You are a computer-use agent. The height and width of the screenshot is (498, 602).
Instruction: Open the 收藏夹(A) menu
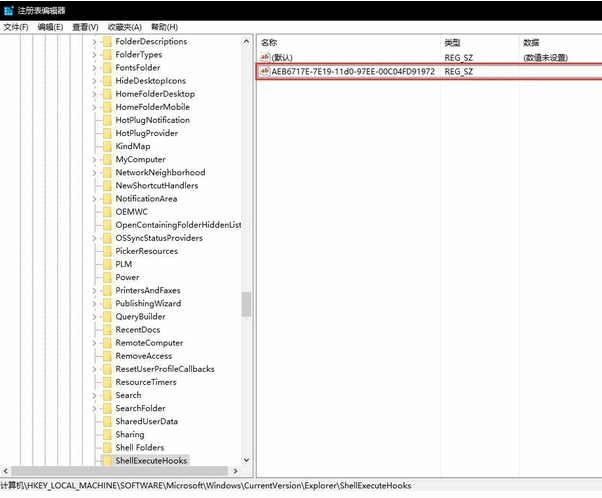(124, 27)
